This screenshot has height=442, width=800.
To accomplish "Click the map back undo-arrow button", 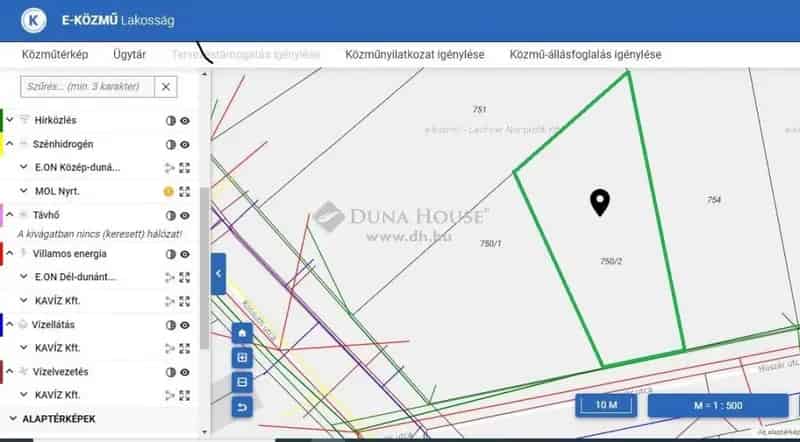I will [x=242, y=407].
